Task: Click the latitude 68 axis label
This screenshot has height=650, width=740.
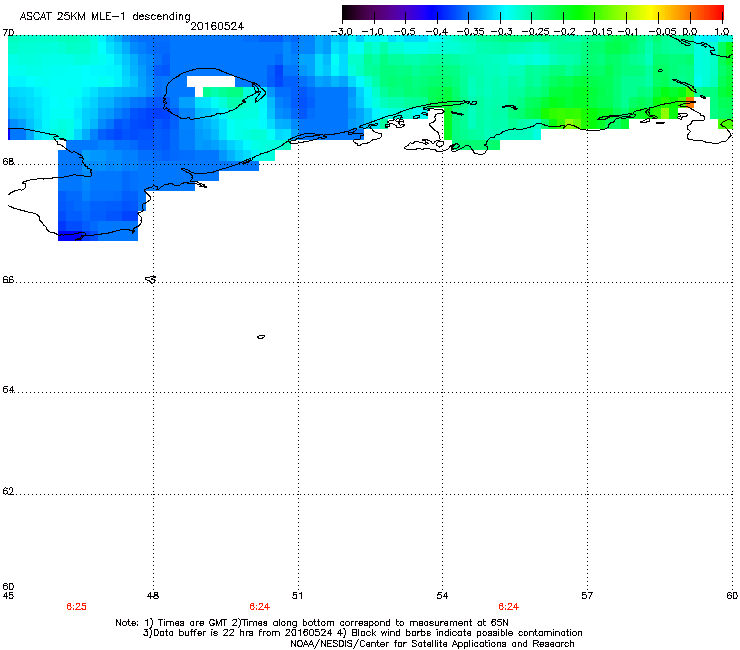Action: pos(8,162)
